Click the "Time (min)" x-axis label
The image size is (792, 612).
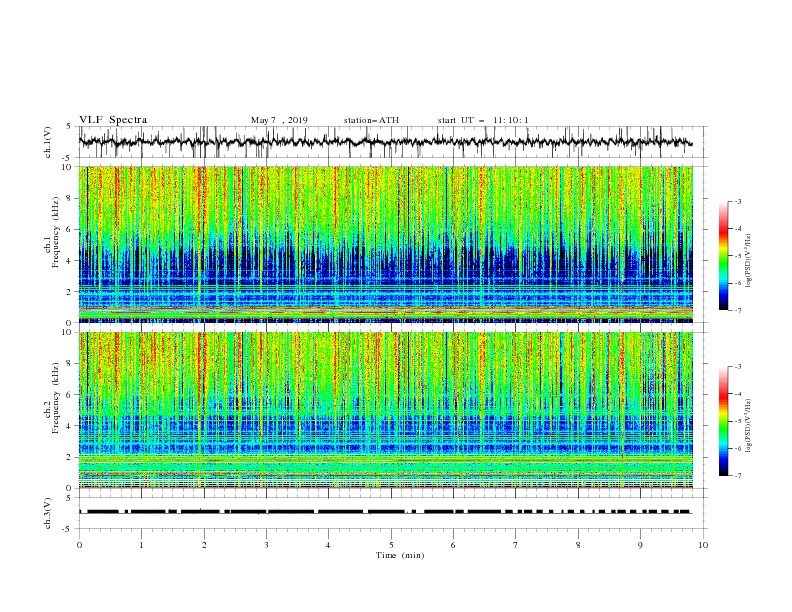400,555
